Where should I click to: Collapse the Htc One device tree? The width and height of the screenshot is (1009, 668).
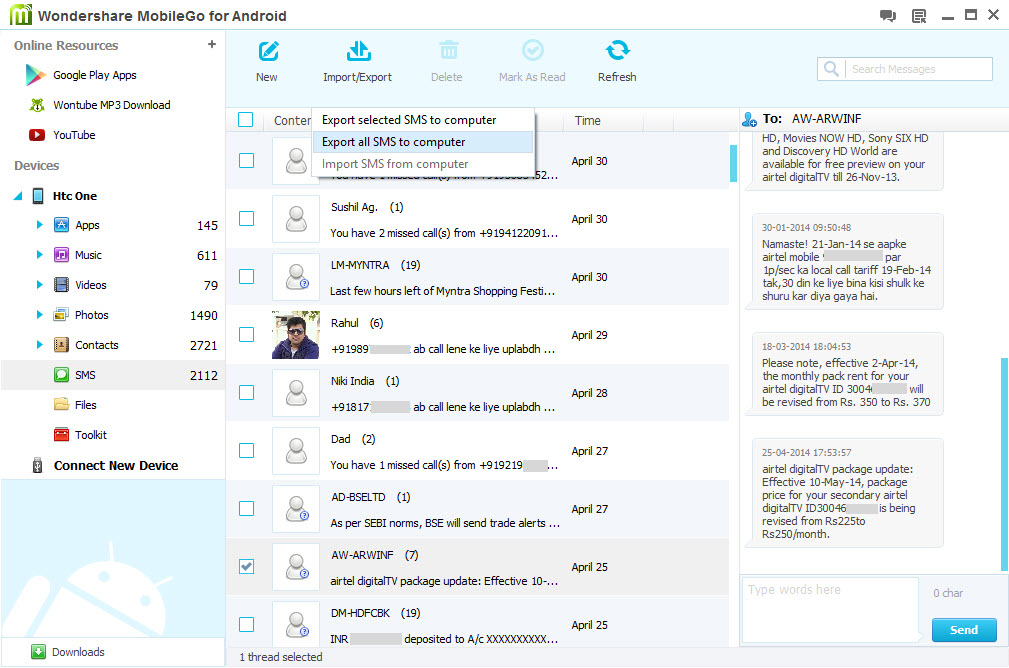18,196
